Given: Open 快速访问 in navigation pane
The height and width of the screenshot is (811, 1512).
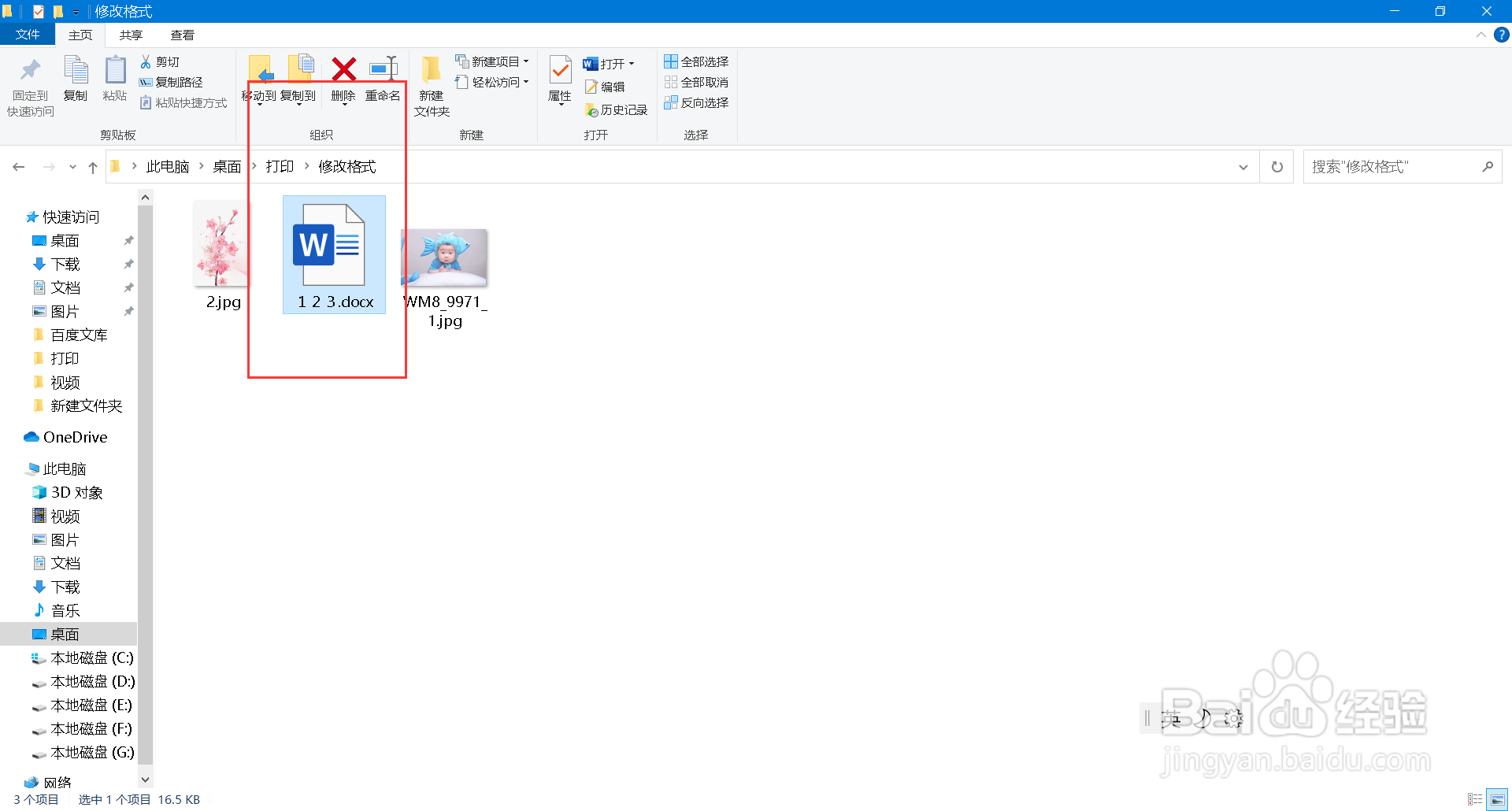Looking at the screenshot, I should 71,217.
